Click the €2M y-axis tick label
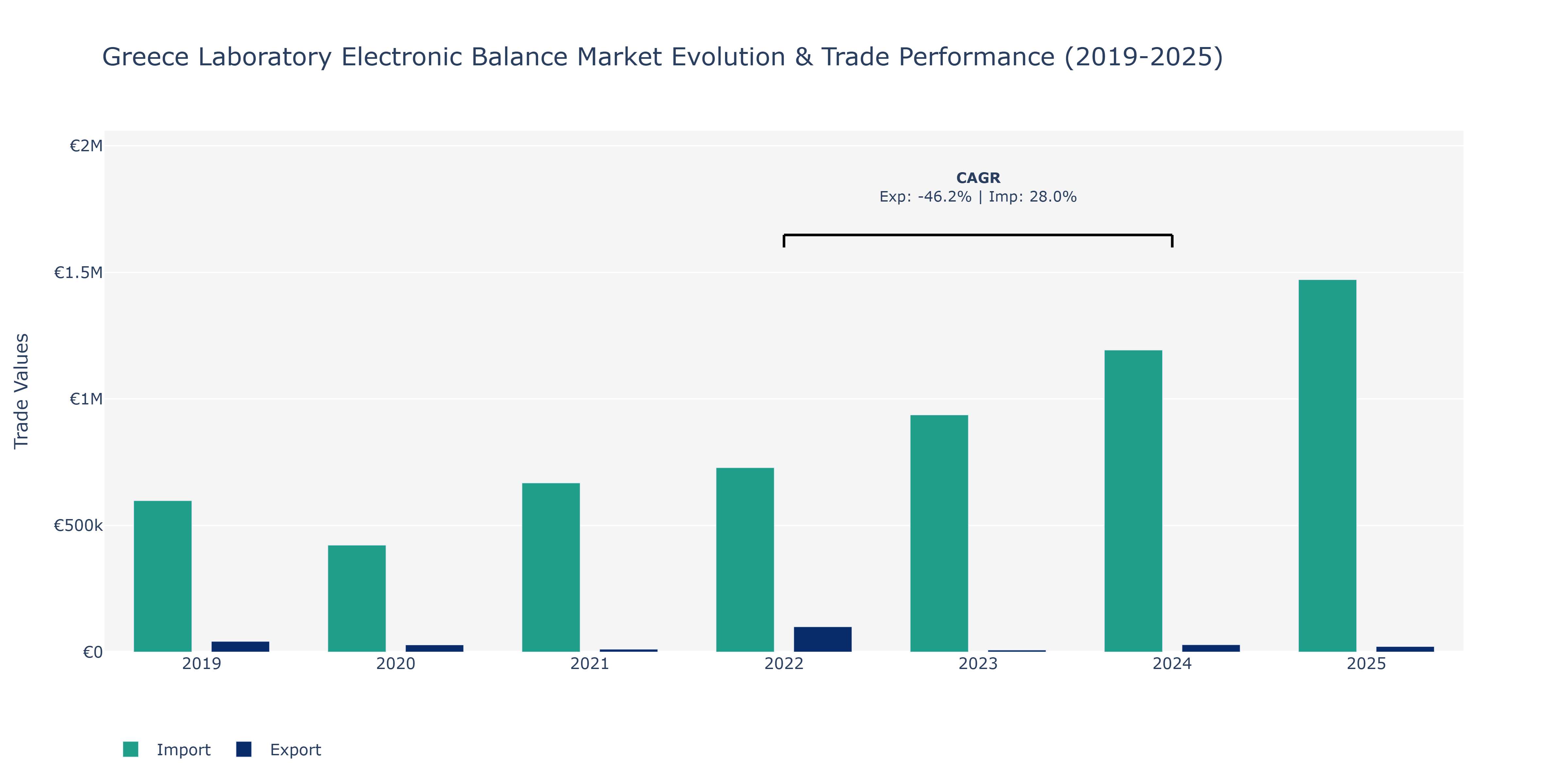 [86, 145]
